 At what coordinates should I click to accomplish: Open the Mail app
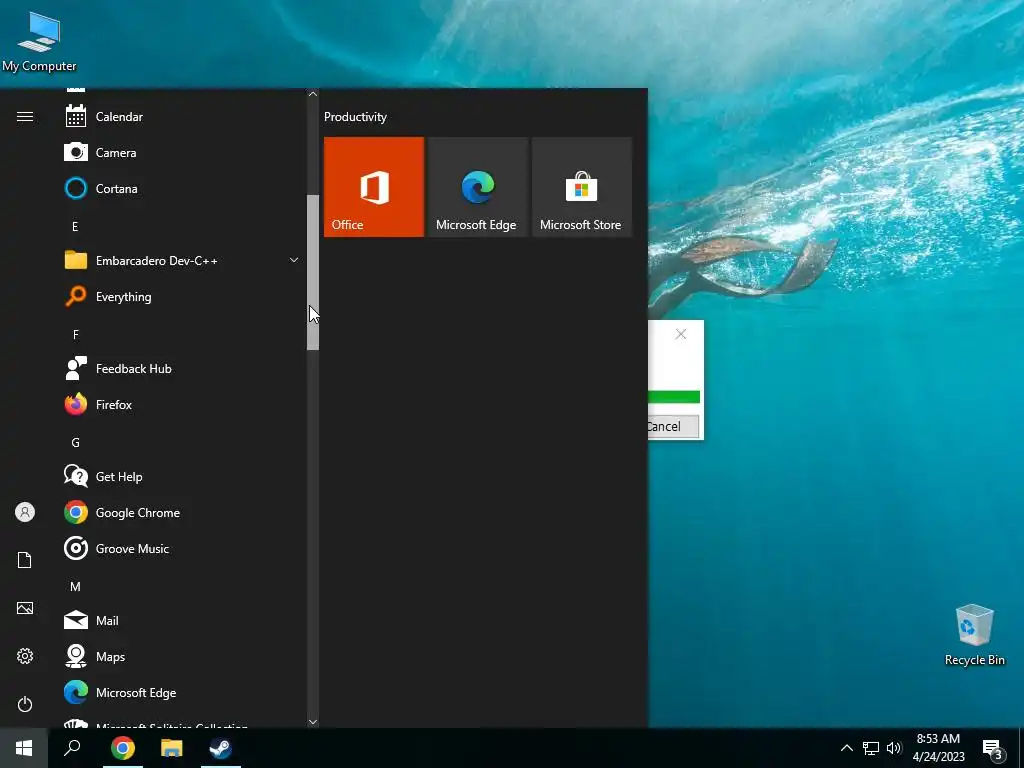pyautogui.click(x=182, y=620)
